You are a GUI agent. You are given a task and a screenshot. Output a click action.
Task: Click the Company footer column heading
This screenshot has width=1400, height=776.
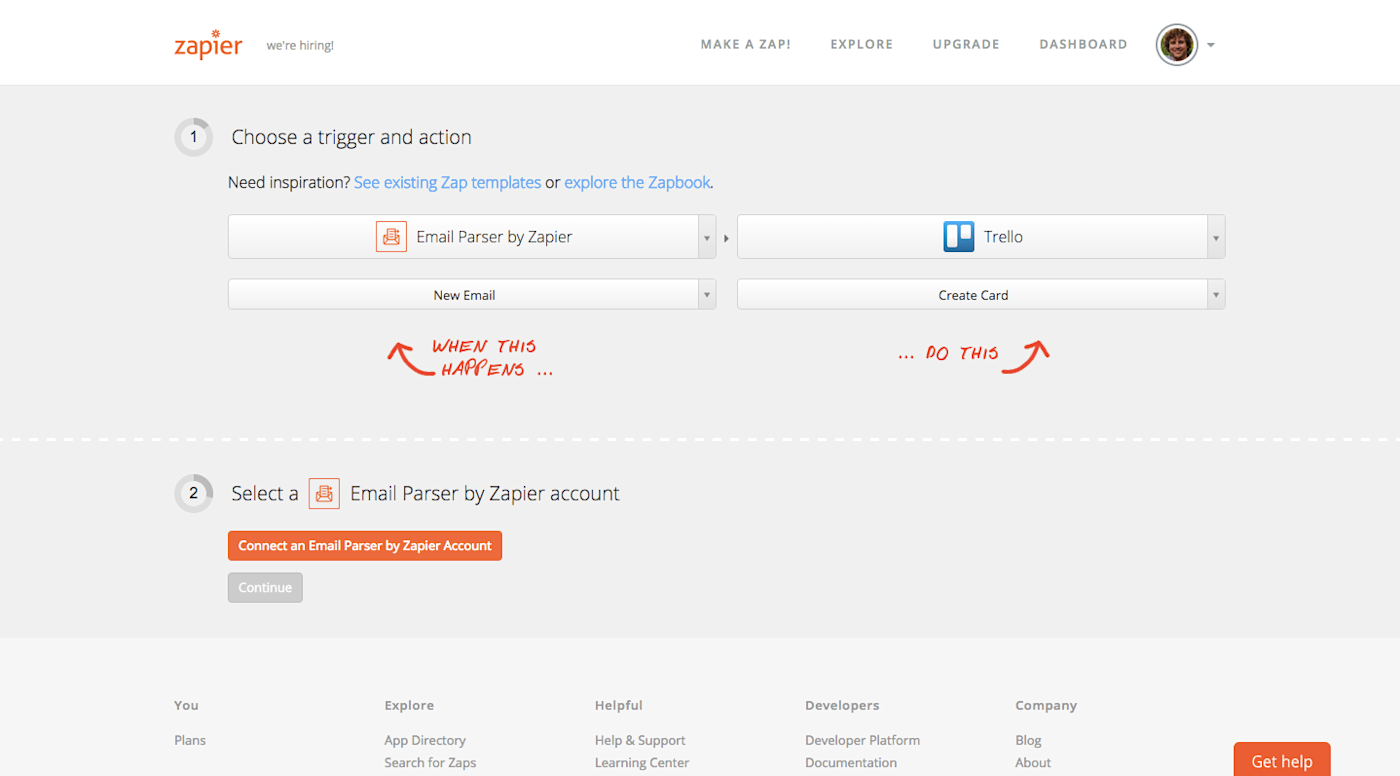coord(1046,705)
